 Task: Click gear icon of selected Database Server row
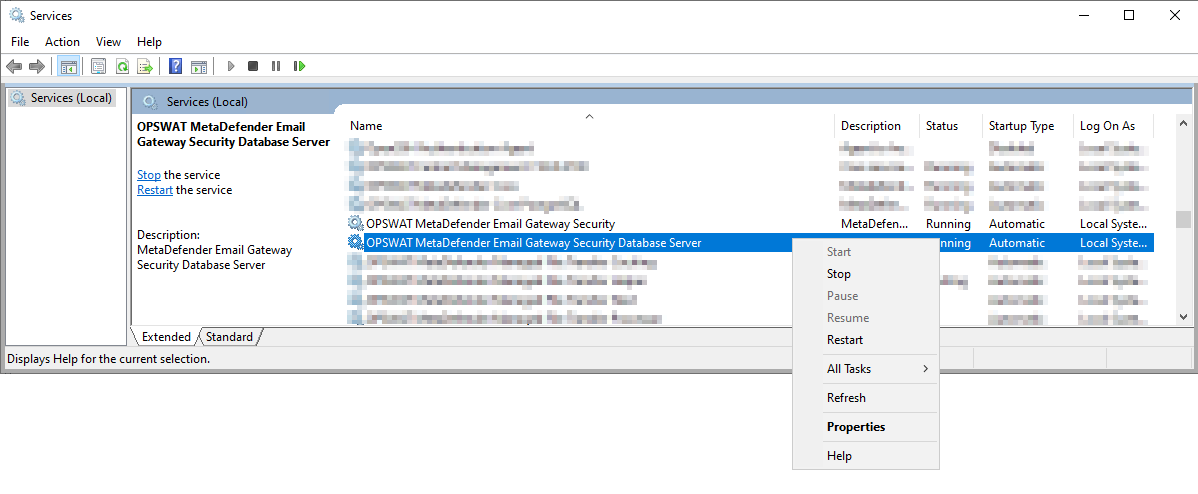click(355, 243)
